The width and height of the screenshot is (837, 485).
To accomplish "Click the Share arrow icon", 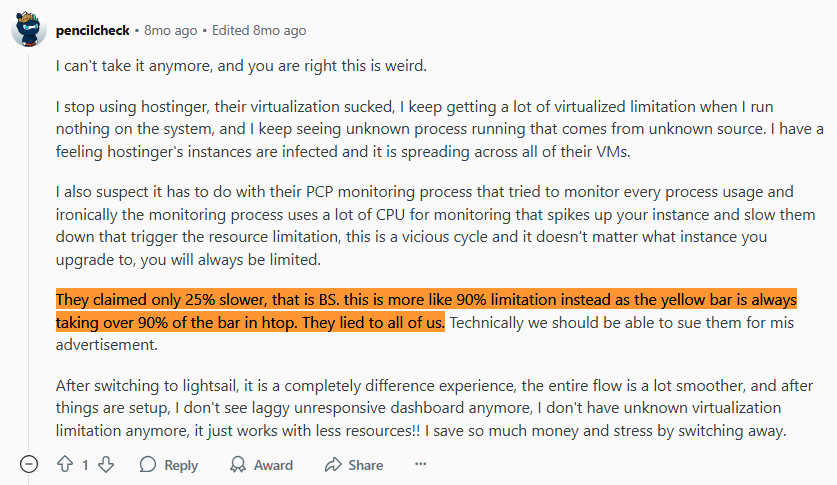I will [333, 465].
